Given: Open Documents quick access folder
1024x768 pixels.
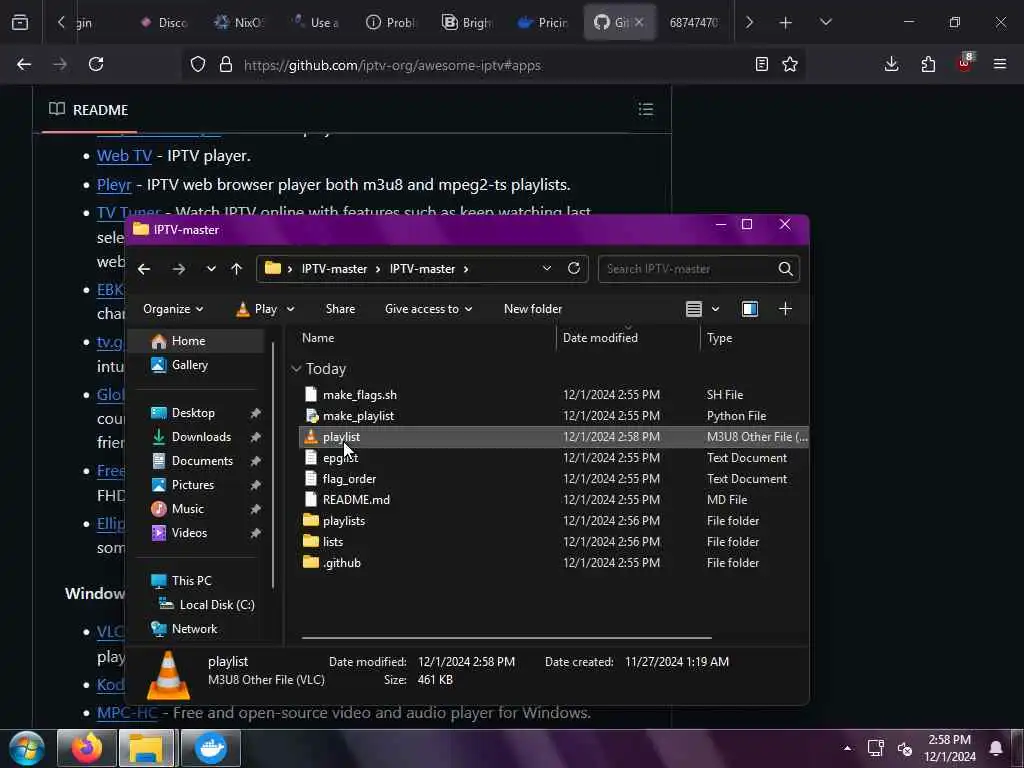Looking at the screenshot, I should 202,461.
